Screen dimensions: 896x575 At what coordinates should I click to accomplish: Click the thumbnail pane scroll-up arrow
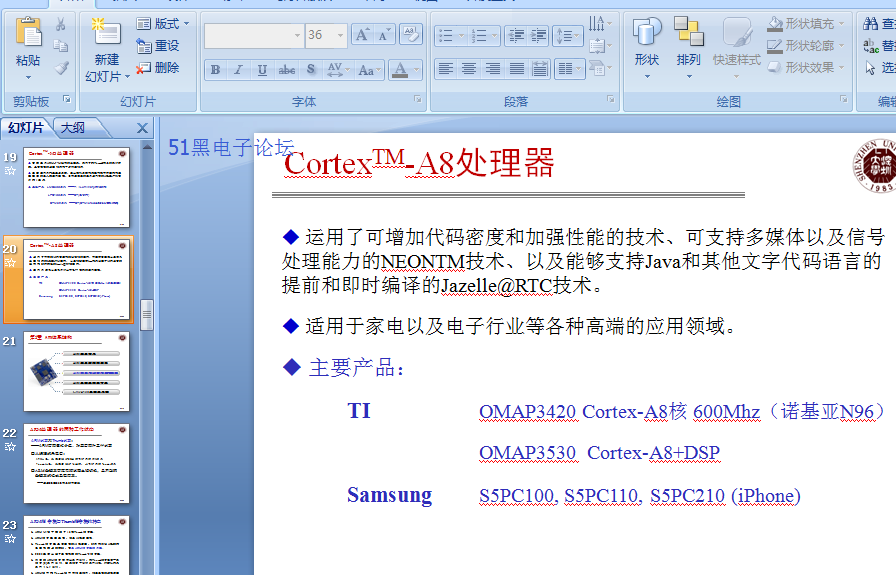pyautogui.click(x=147, y=147)
